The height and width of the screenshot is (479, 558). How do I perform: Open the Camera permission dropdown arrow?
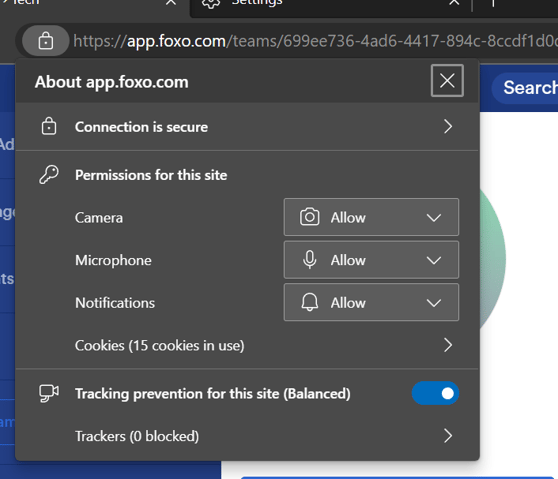click(x=434, y=217)
